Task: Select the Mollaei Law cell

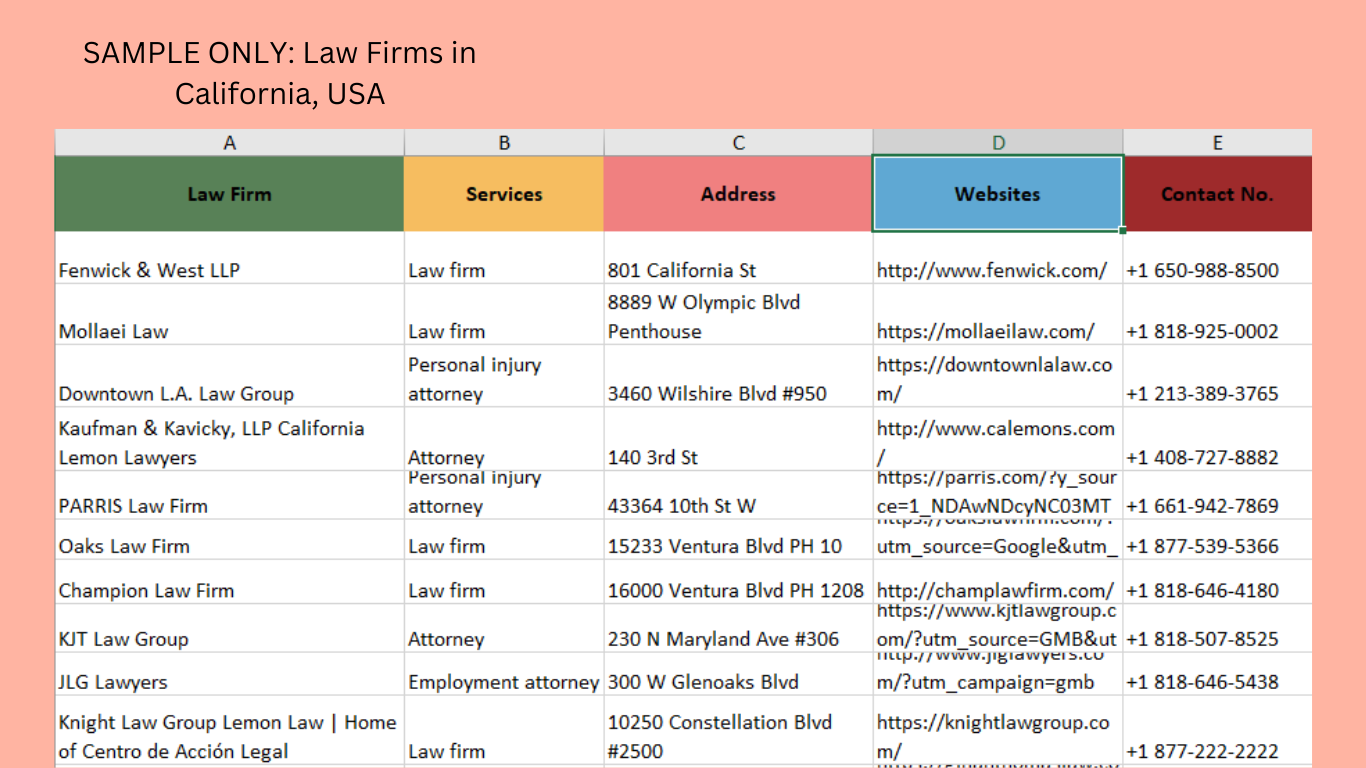Action: (229, 315)
